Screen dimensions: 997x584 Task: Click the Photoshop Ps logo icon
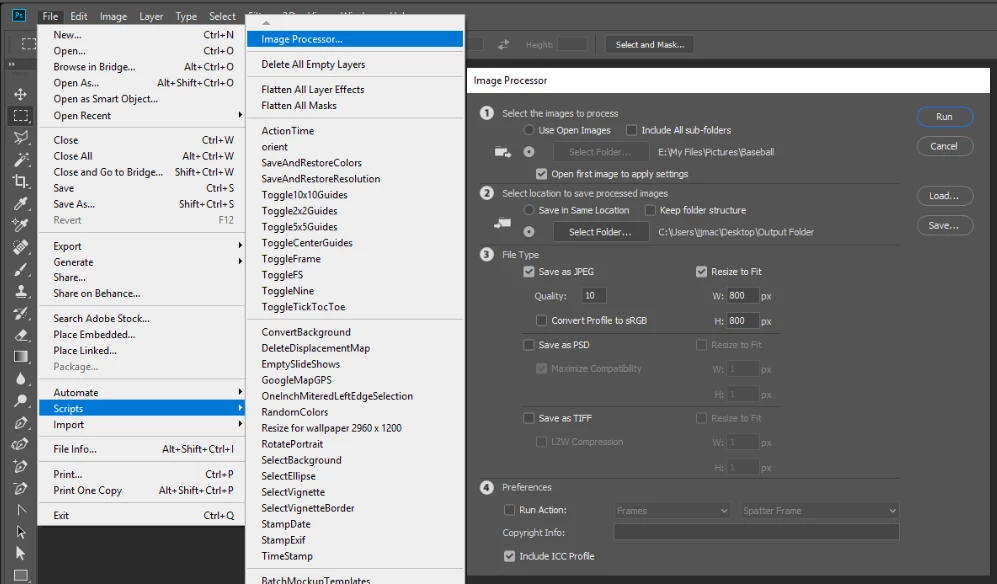click(x=19, y=15)
